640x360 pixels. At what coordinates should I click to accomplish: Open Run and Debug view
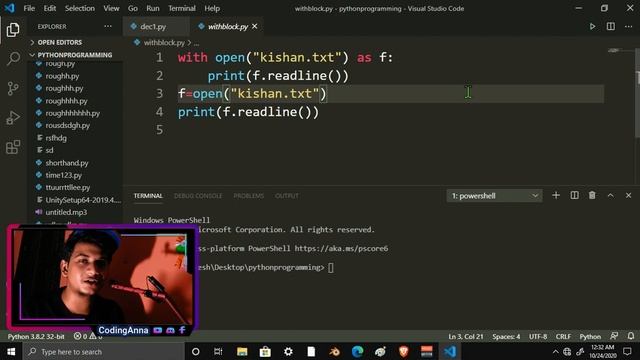[13, 118]
